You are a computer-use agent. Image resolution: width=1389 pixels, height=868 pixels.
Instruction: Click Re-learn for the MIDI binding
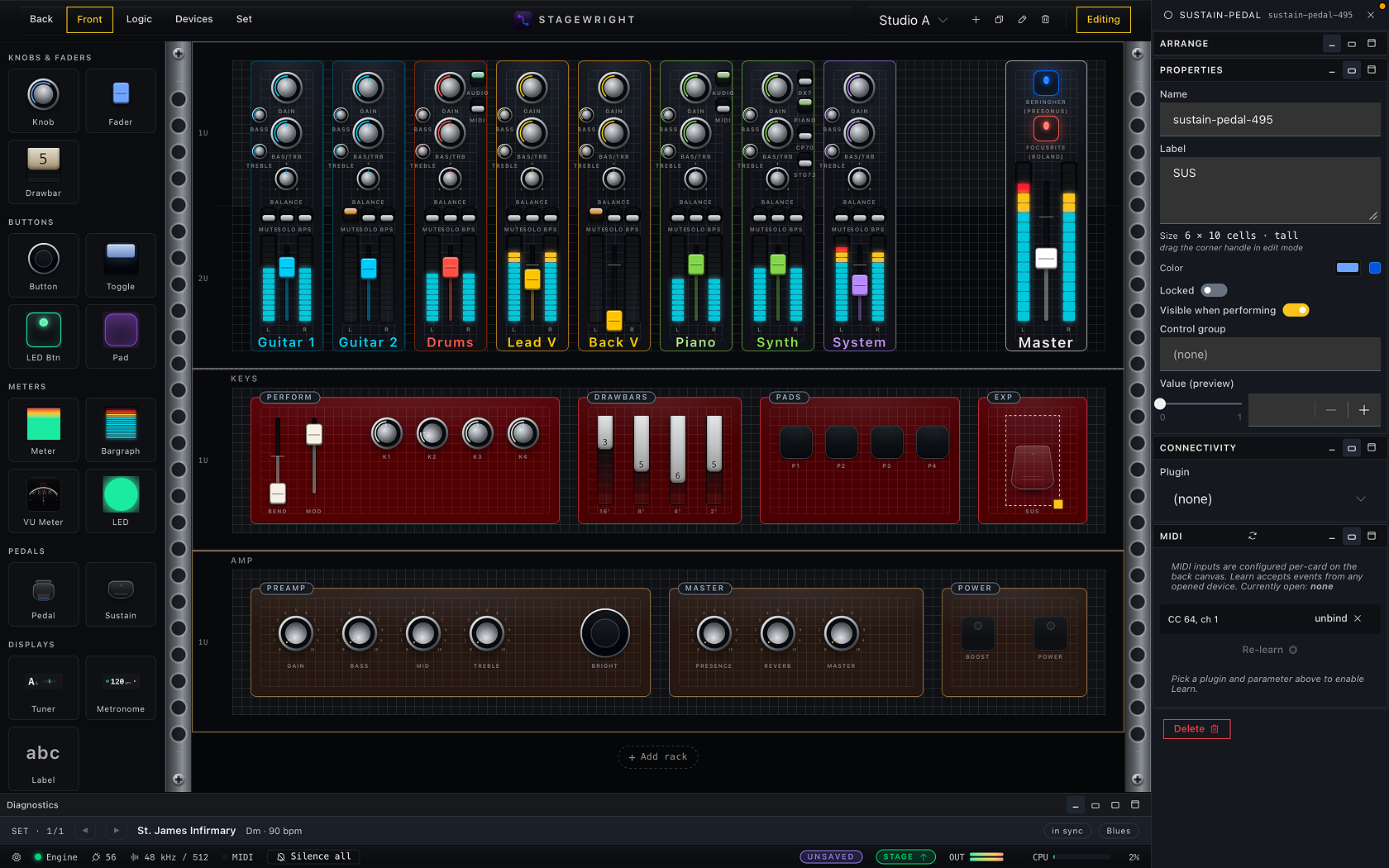coord(1269,650)
